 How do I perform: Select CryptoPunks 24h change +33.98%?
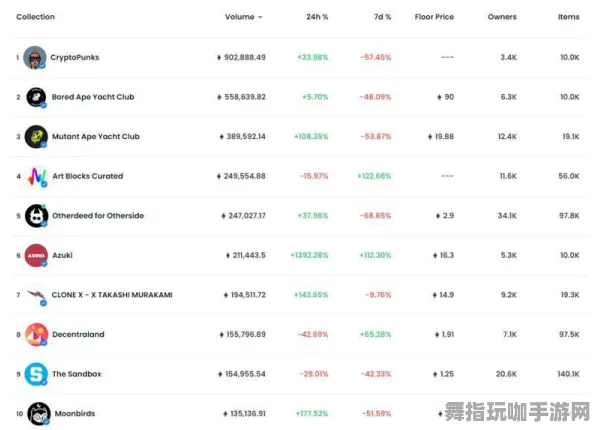[312, 57]
